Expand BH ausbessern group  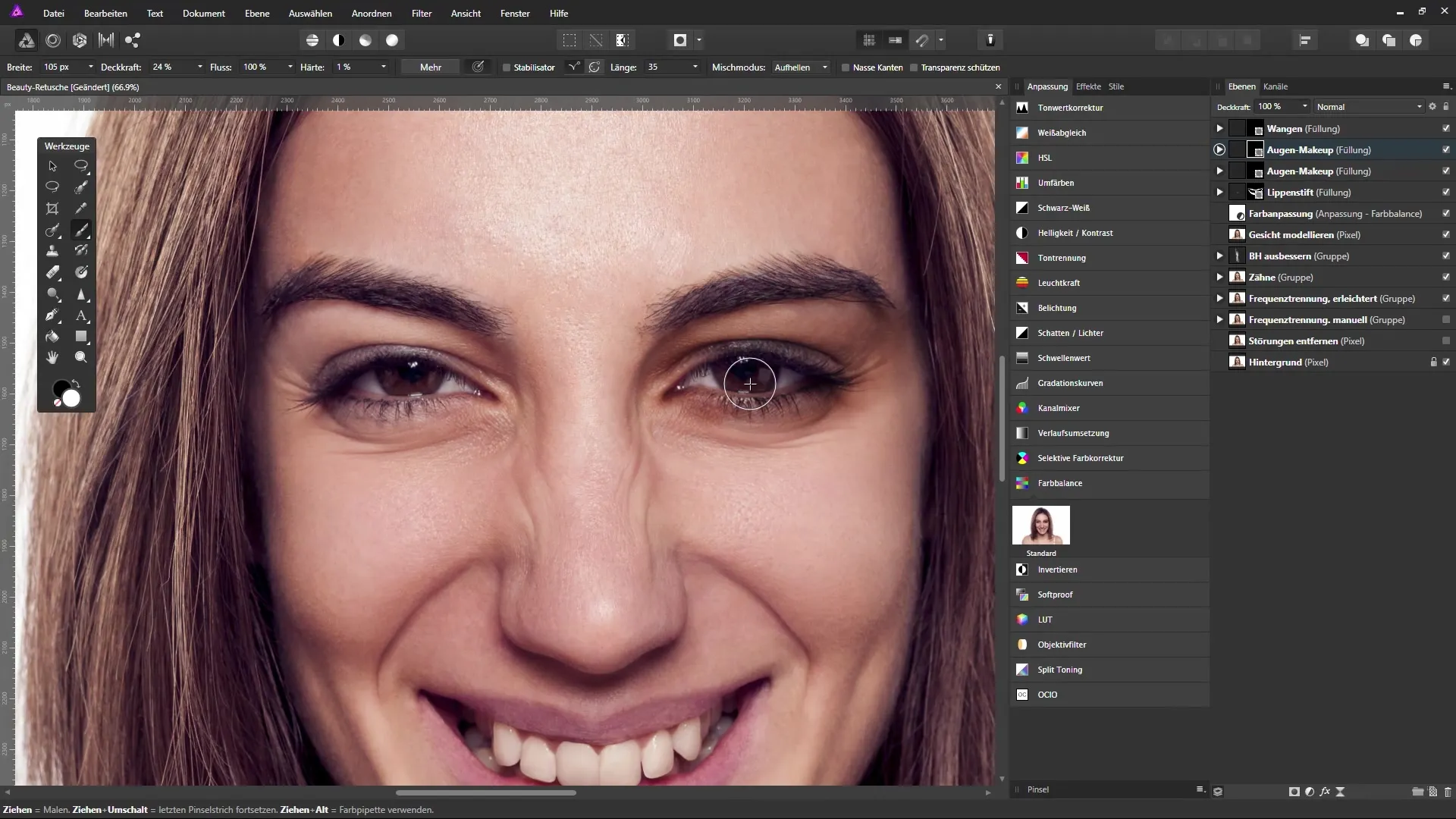(x=1219, y=256)
